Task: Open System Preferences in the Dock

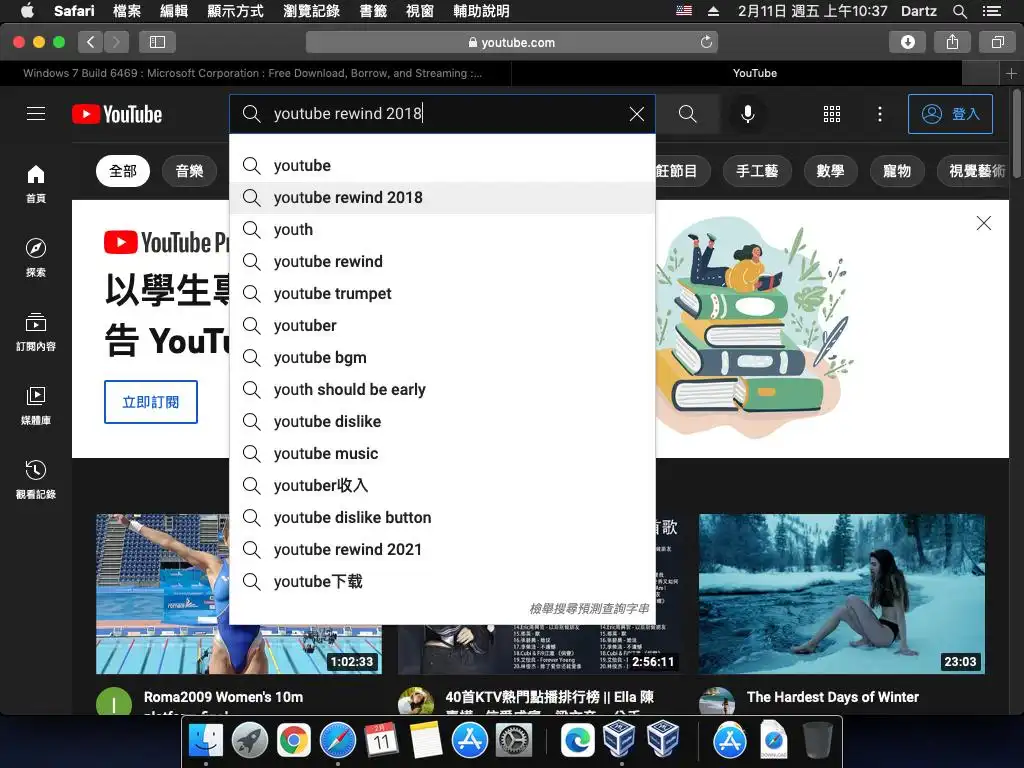Action: 514,741
